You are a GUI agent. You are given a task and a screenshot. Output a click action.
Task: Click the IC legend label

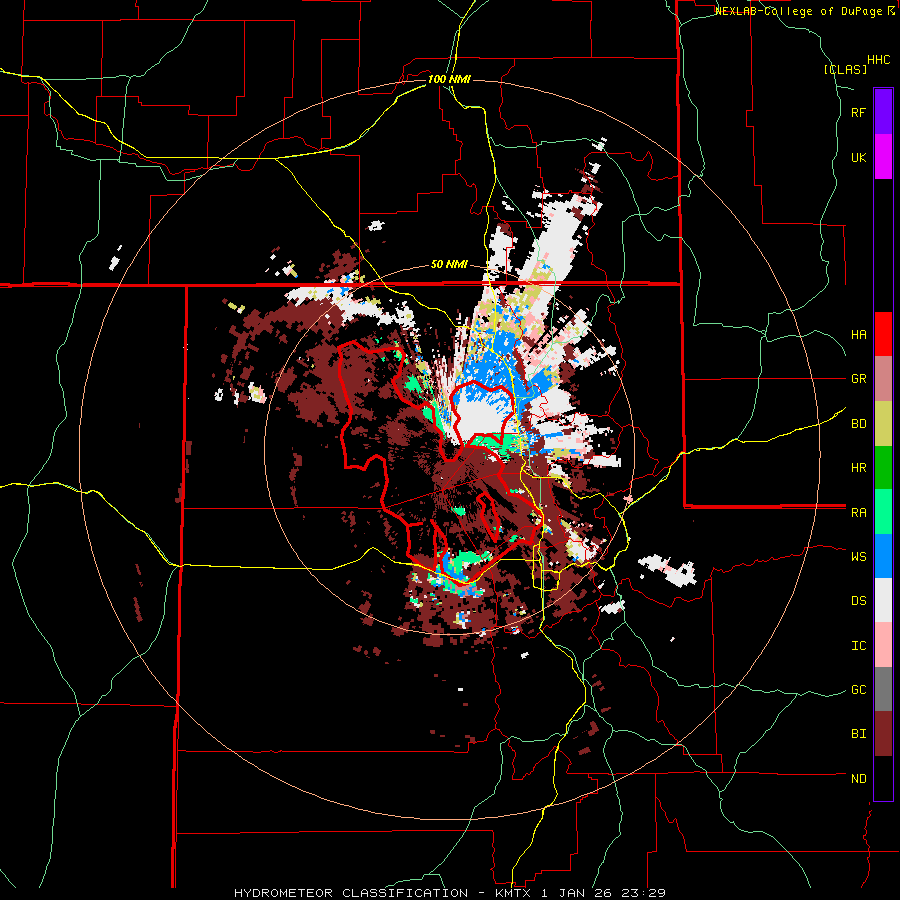point(859,646)
